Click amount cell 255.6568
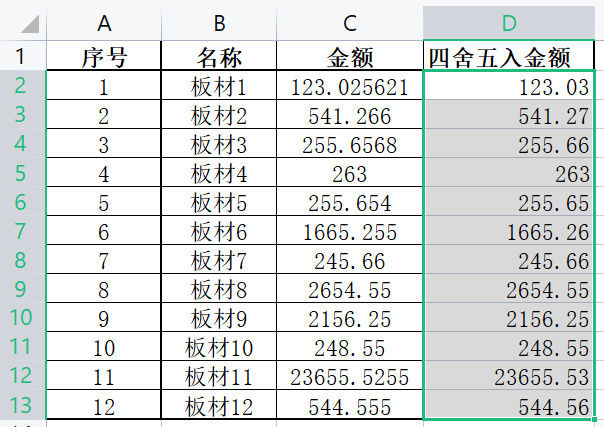604x427 pixels. [350, 143]
